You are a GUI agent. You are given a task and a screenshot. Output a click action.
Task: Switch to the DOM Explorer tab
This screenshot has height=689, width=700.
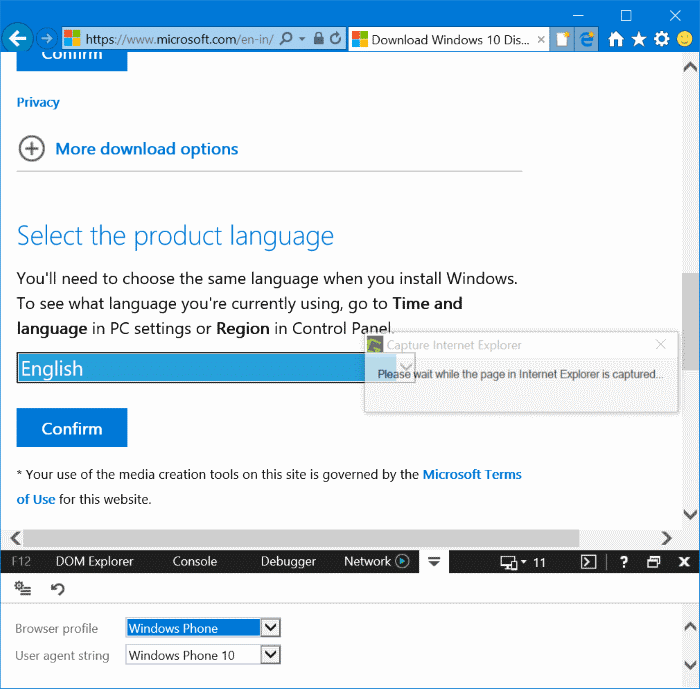pyautogui.click(x=95, y=561)
